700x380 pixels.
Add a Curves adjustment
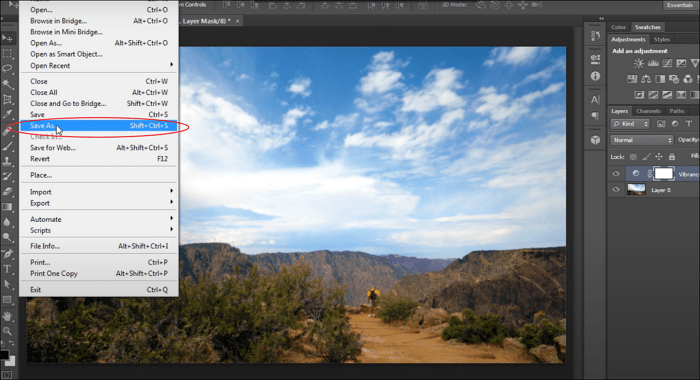coord(667,63)
